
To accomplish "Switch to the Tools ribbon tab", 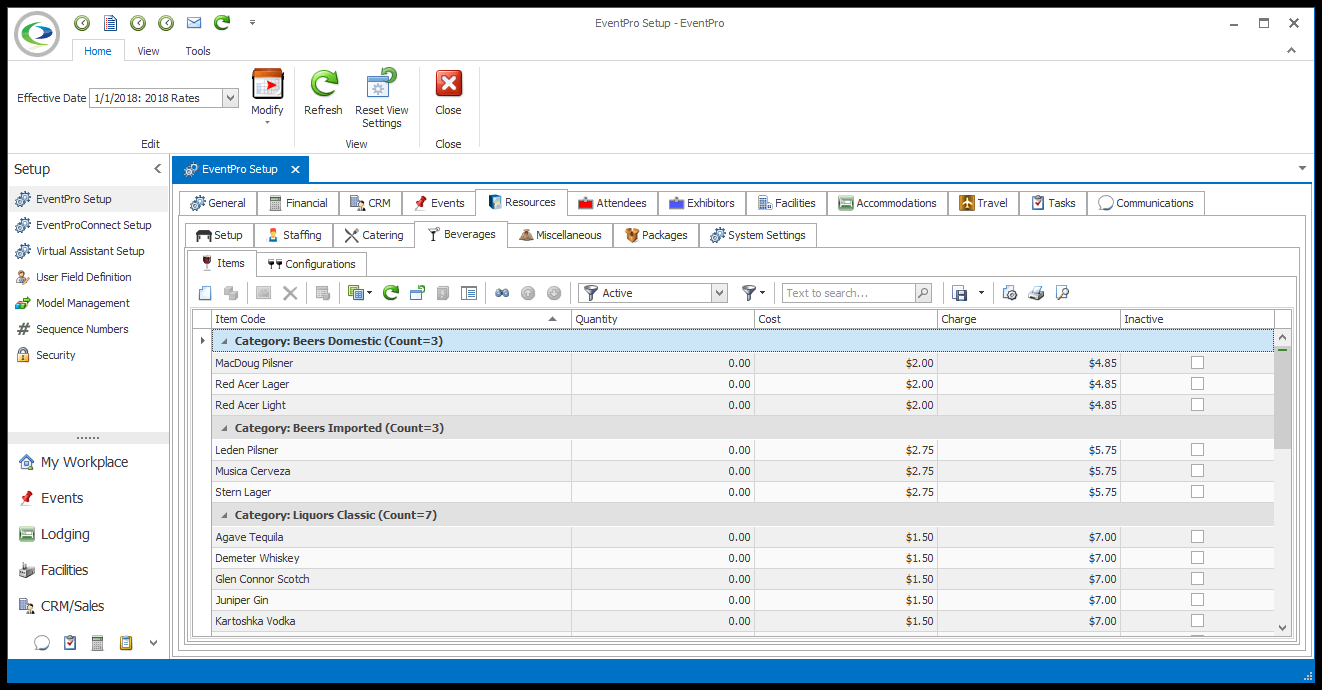I will (x=198, y=51).
